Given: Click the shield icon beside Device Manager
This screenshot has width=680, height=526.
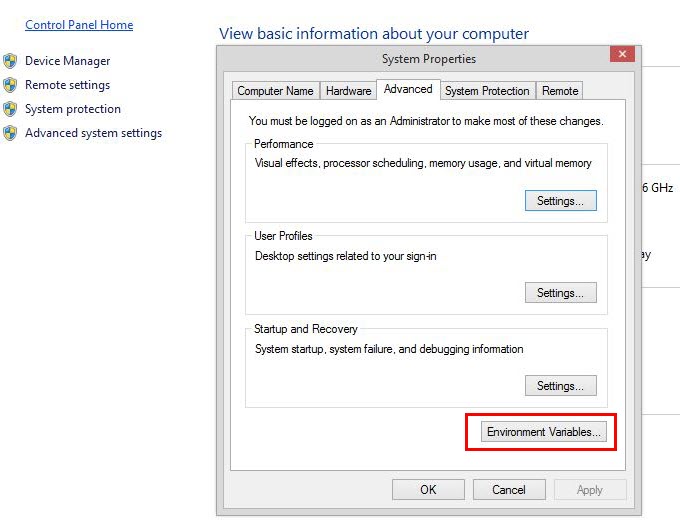Looking at the screenshot, I should click(x=10, y=61).
